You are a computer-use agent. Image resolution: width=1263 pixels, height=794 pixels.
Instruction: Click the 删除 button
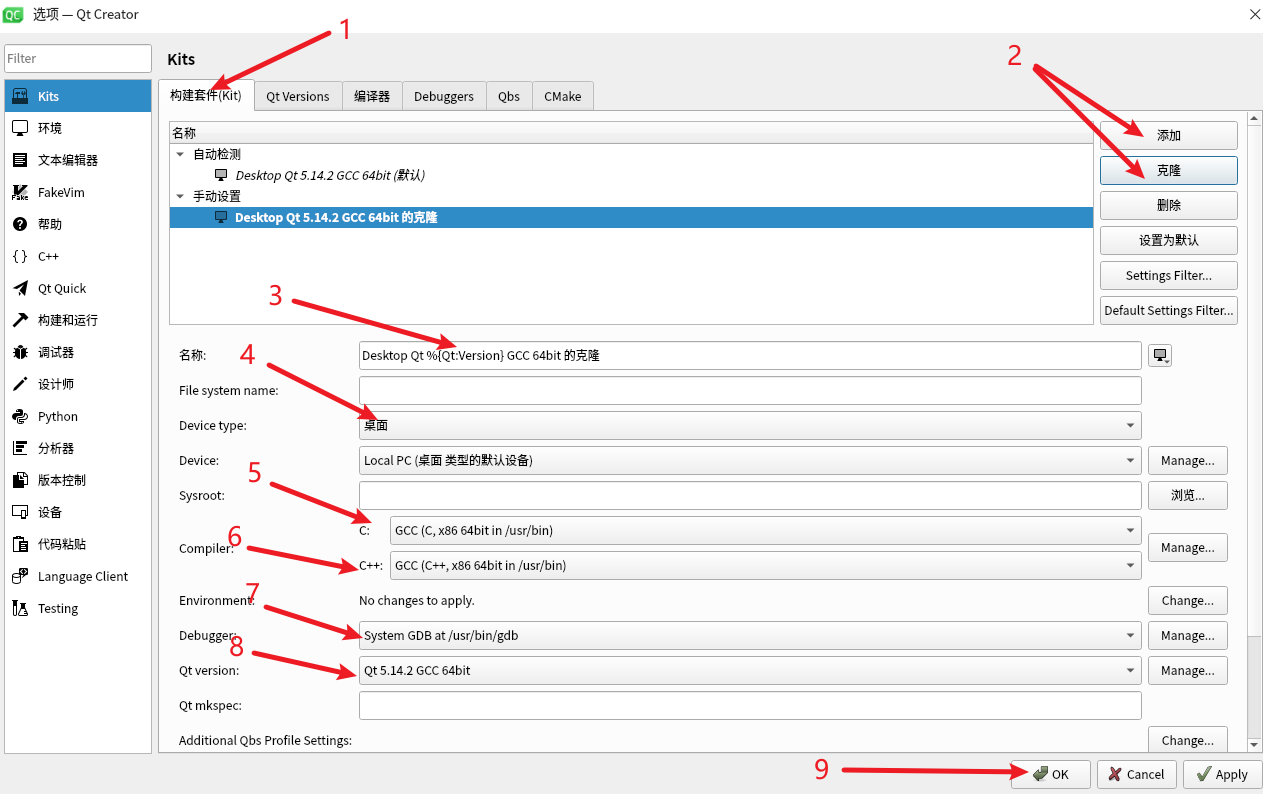(x=1169, y=205)
